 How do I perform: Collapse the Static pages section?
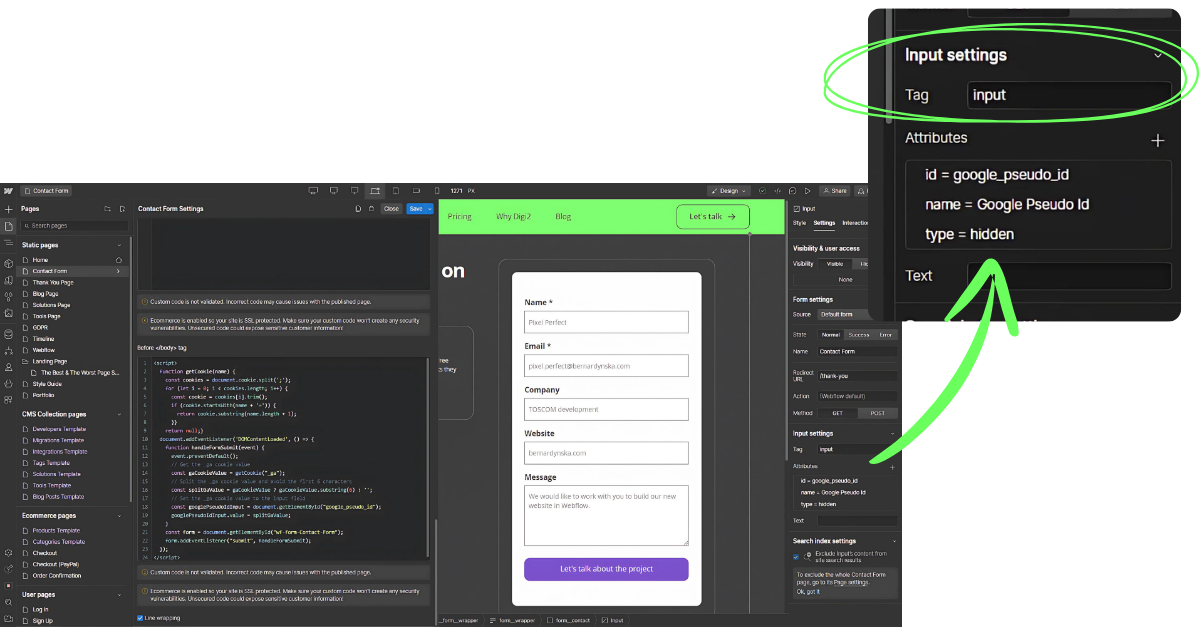[x=119, y=245]
